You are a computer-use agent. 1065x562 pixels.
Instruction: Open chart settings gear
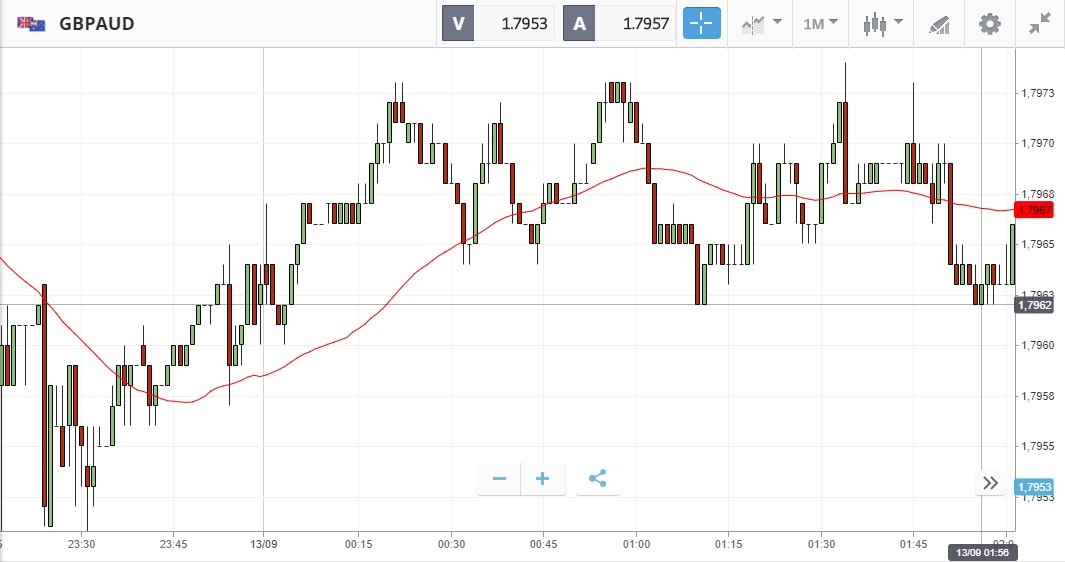(990, 23)
